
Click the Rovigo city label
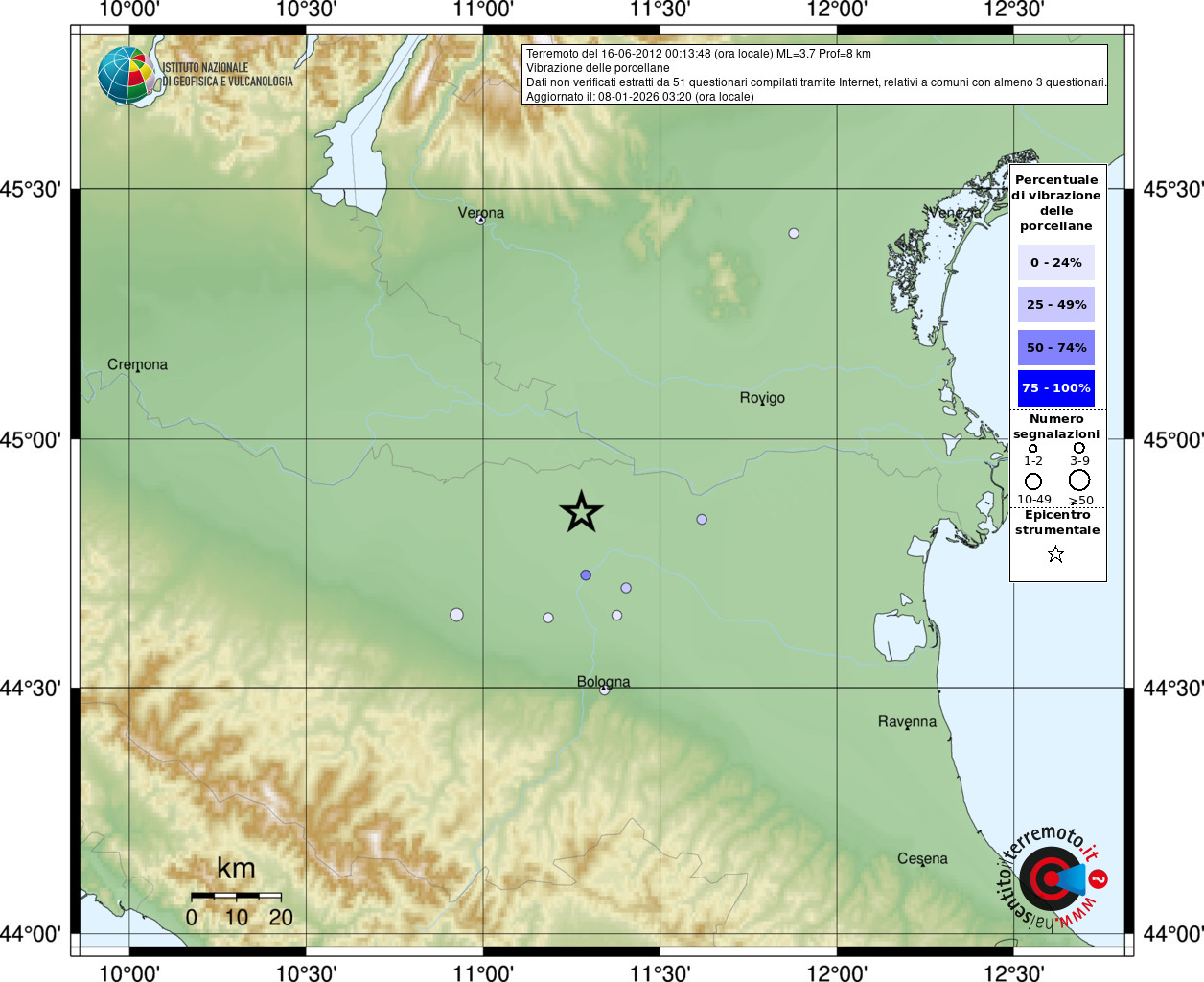tap(762, 398)
